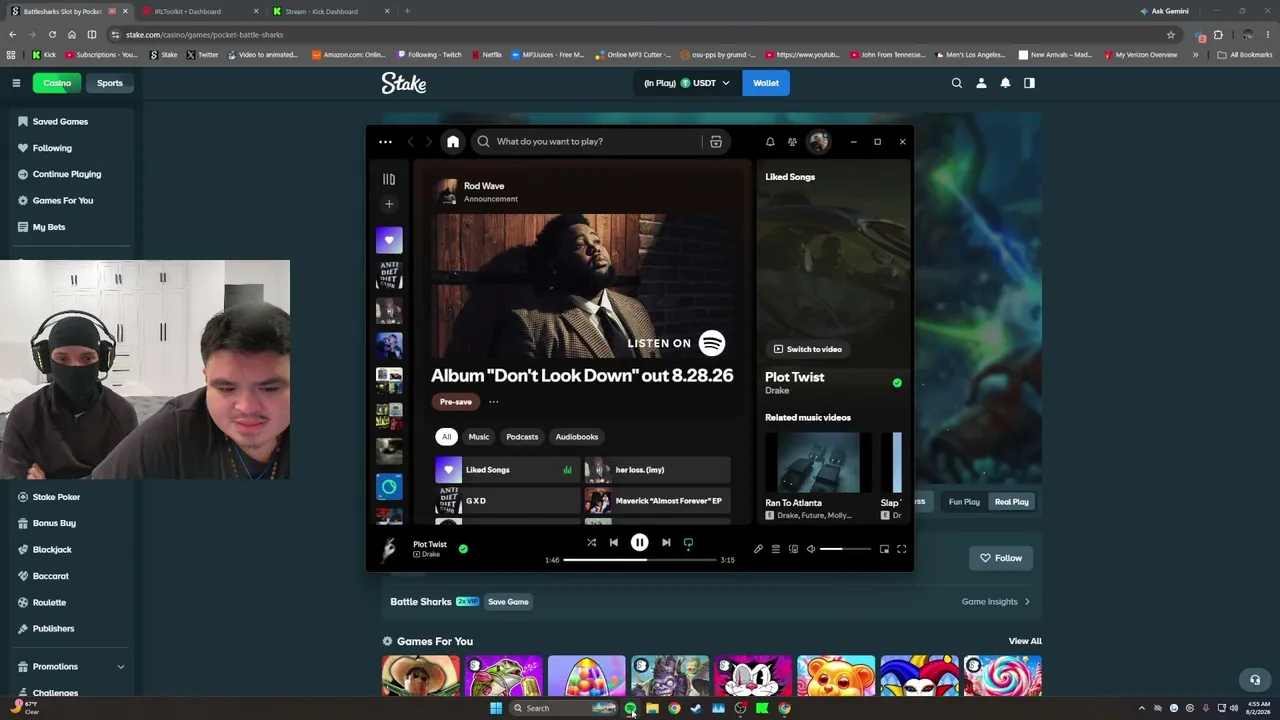Switch to the Sports tab on Stake
Screen dimensions: 1280x720
[x=110, y=83]
